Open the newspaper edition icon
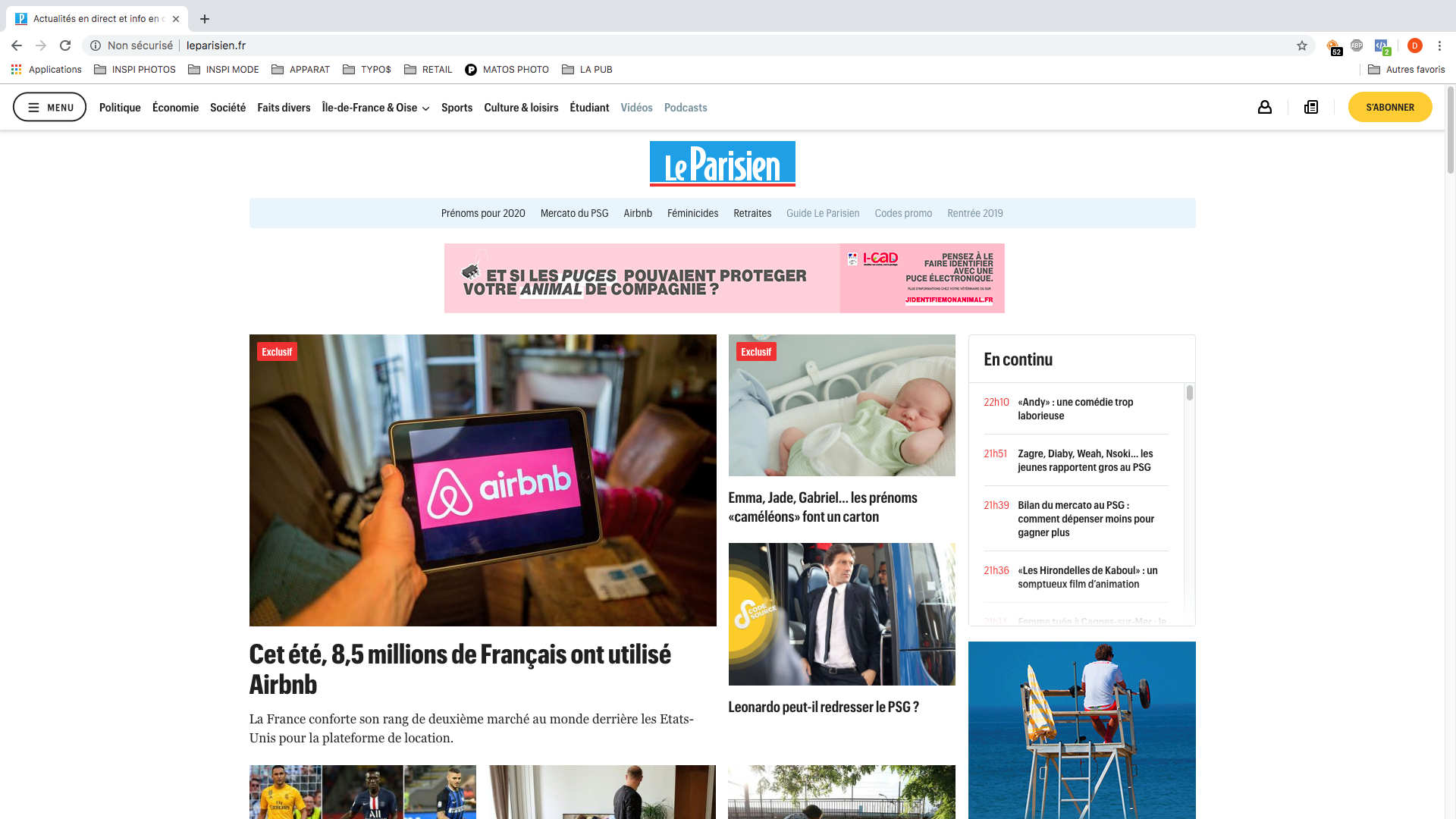 tap(1311, 107)
